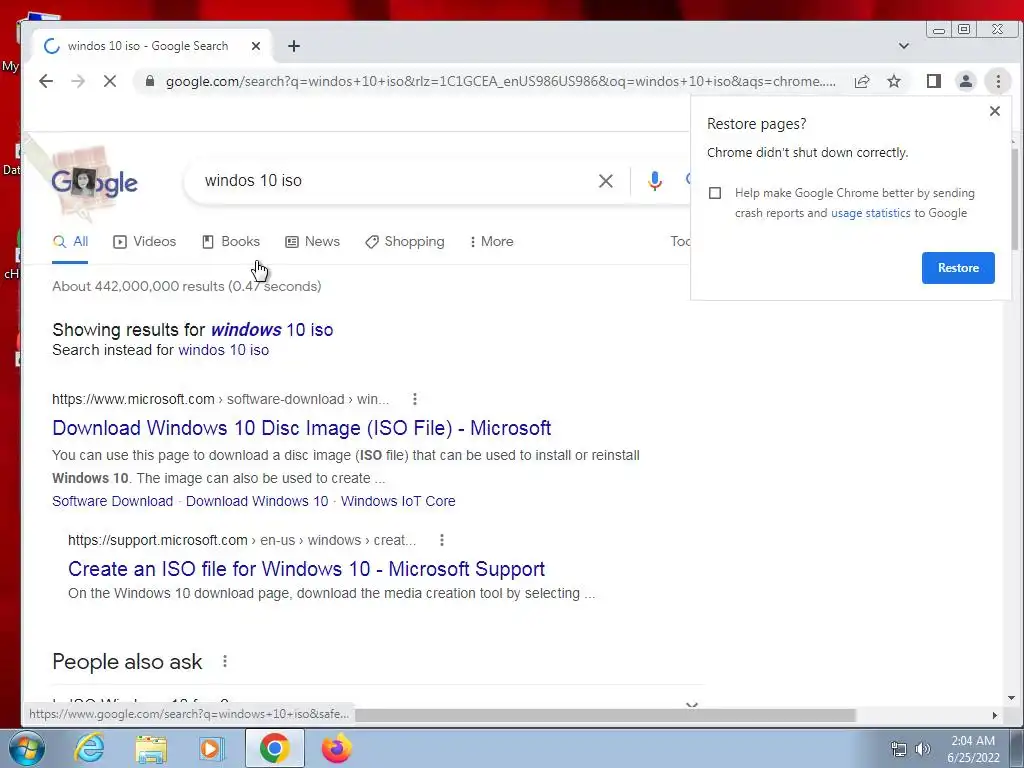
Task: Open the Software Download sitelink
Action: coord(112,501)
